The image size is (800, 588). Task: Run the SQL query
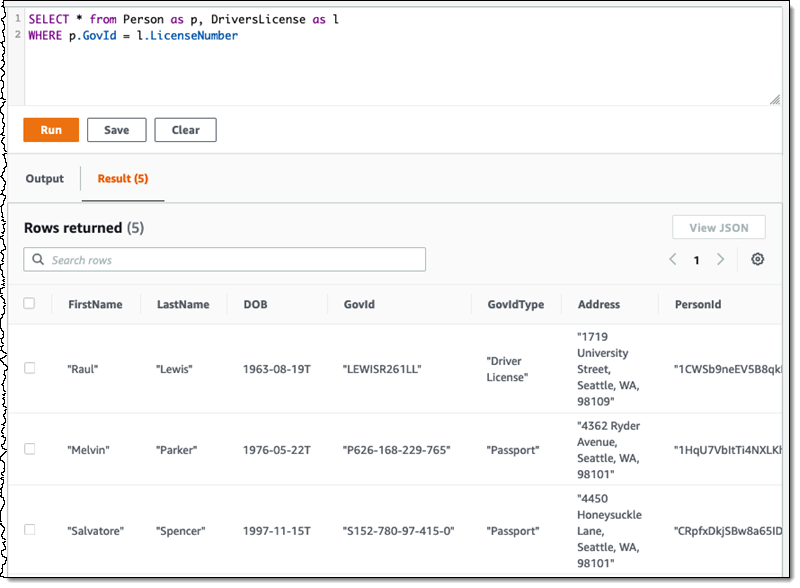51,130
